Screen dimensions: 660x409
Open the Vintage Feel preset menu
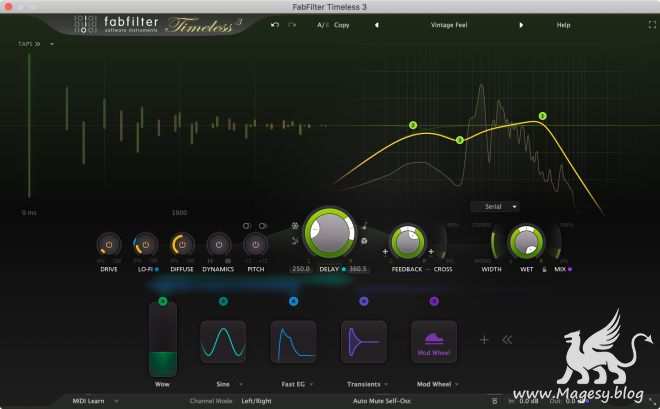click(x=449, y=25)
